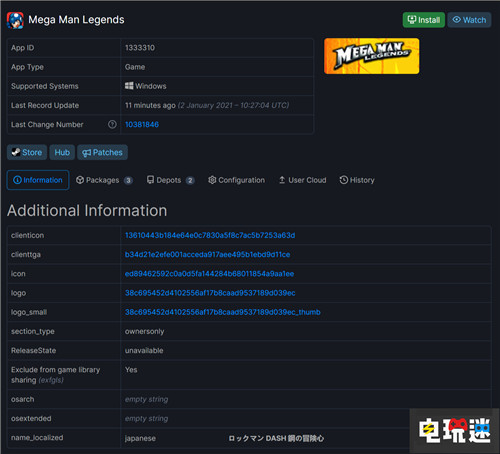This screenshot has width=500, height=454.
Task: Open the logo_small thumb hash link
Action: (x=223, y=312)
